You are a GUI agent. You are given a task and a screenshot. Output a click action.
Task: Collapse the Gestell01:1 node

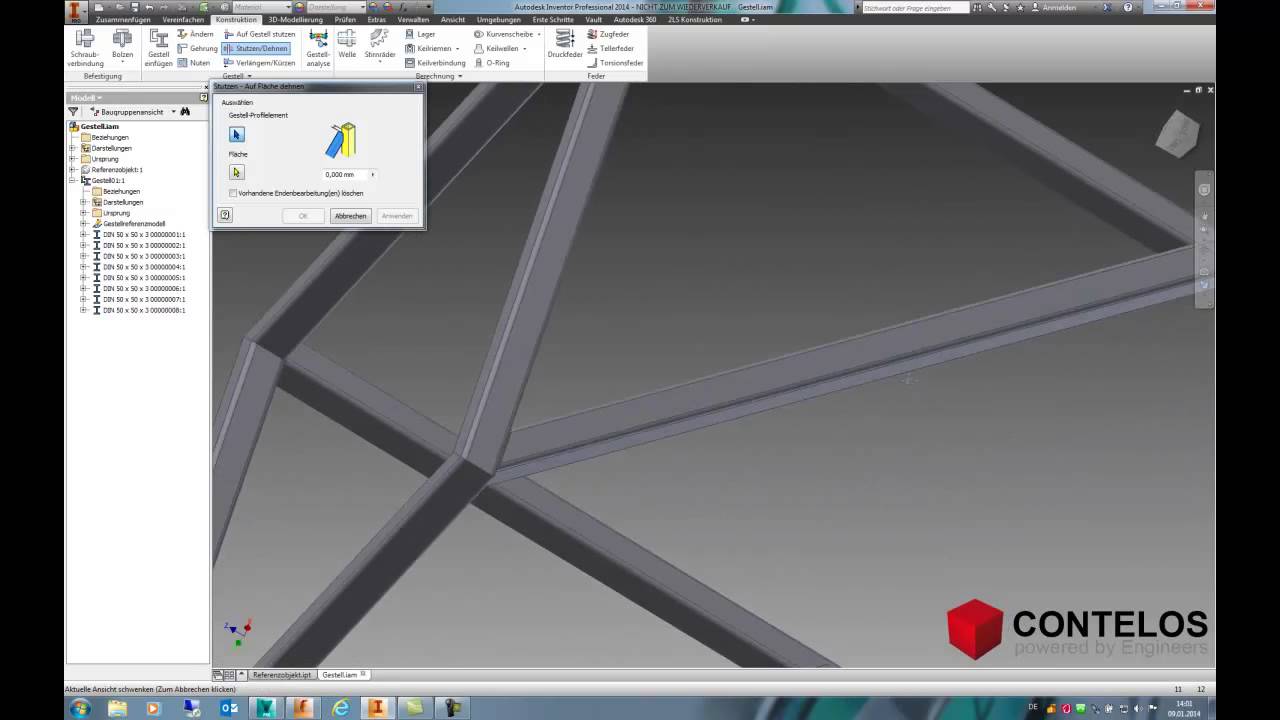(73, 180)
